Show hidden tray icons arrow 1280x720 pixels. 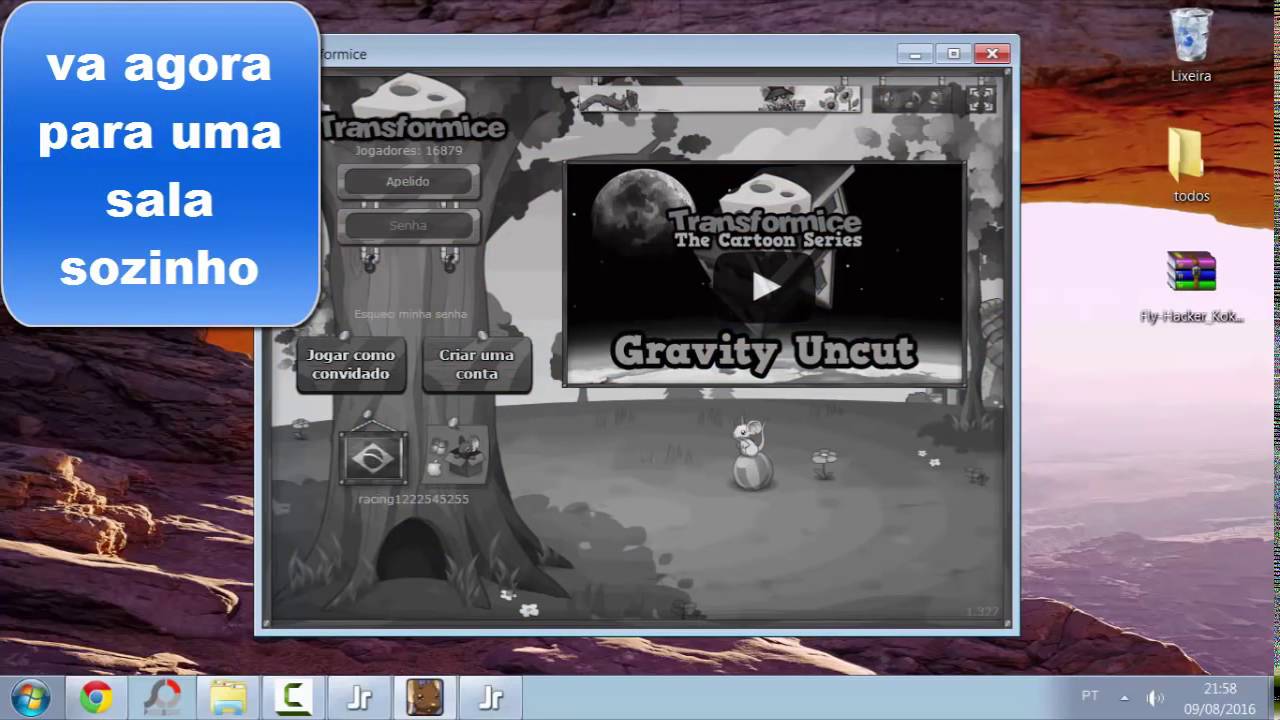1124,697
